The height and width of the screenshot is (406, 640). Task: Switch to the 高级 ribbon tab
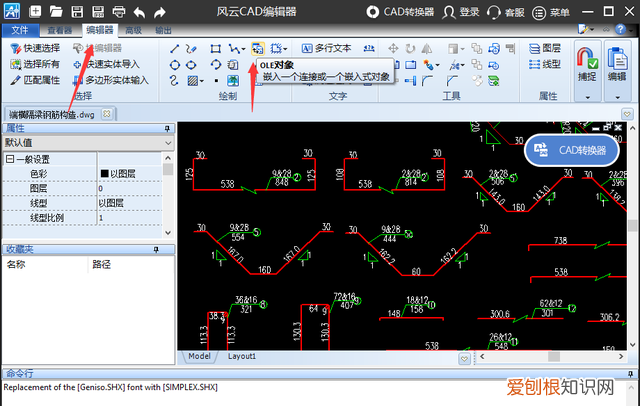tap(133, 30)
